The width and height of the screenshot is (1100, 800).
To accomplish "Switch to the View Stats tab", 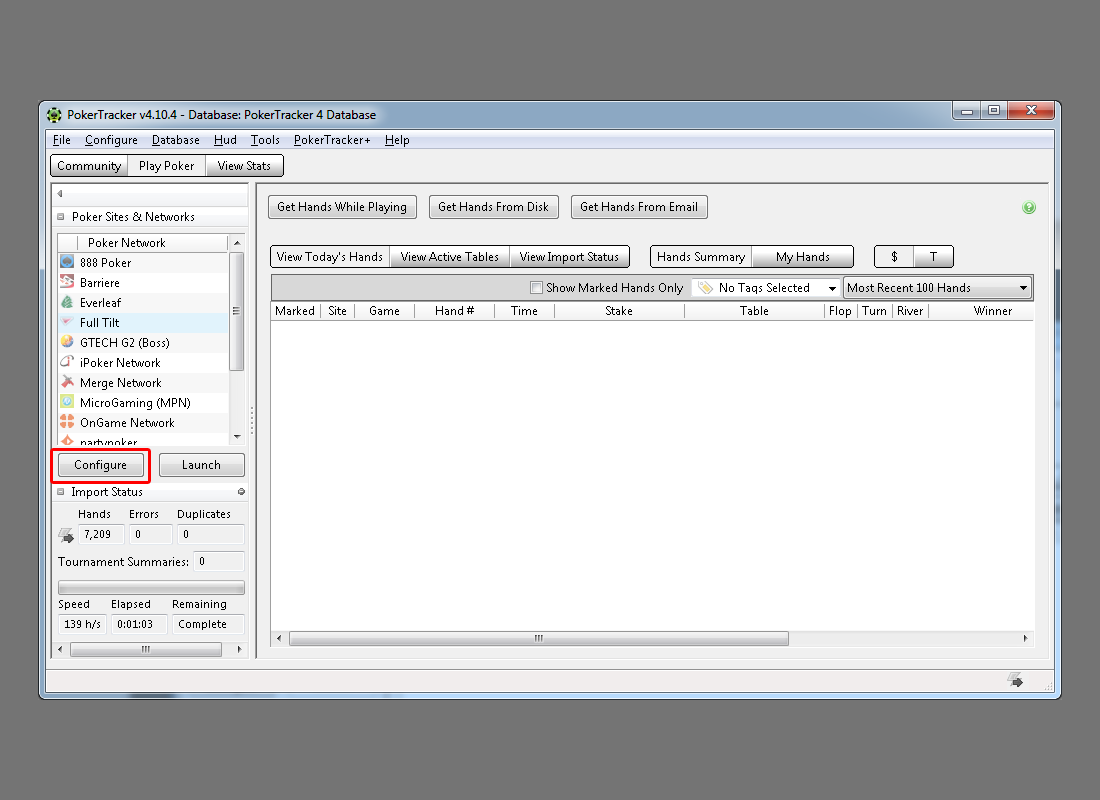I will 244,166.
